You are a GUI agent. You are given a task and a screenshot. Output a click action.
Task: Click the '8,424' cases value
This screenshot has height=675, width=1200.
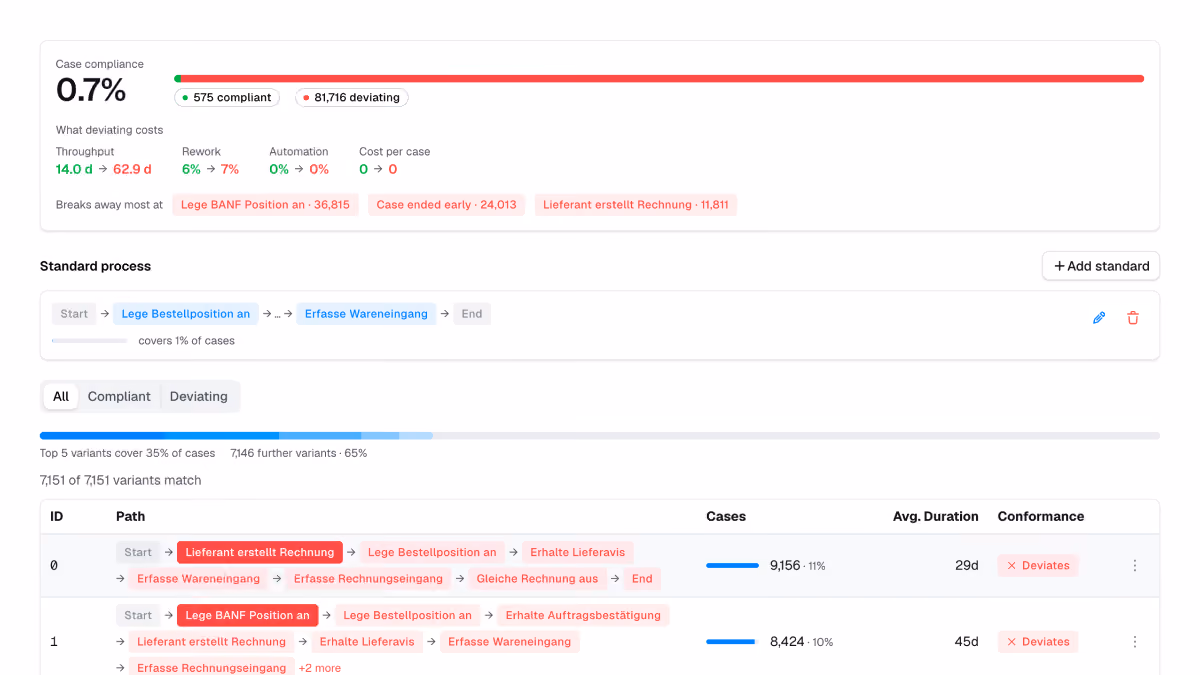[x=787, y=642]
